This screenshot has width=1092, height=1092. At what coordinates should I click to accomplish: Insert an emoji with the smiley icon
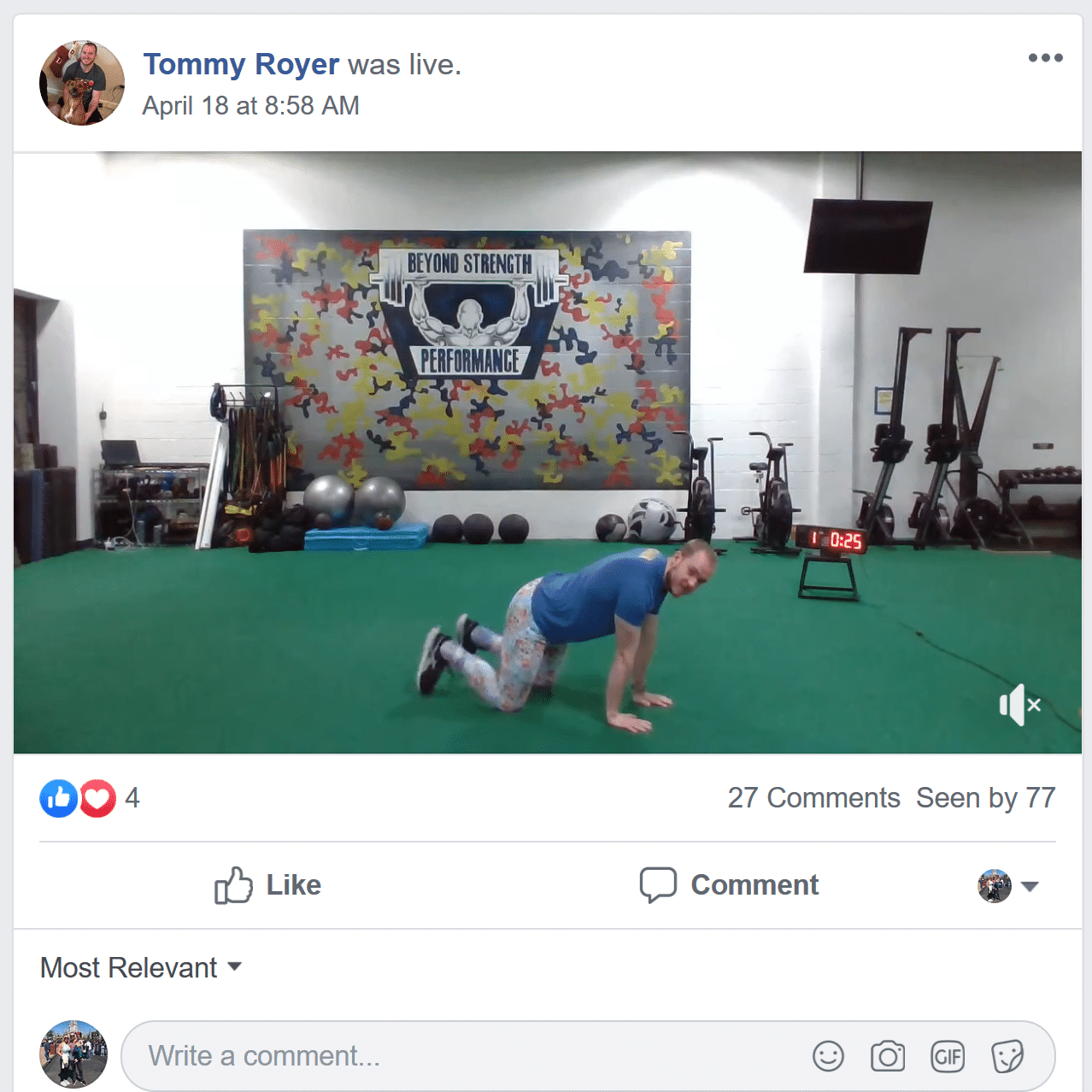(828, 1056)
